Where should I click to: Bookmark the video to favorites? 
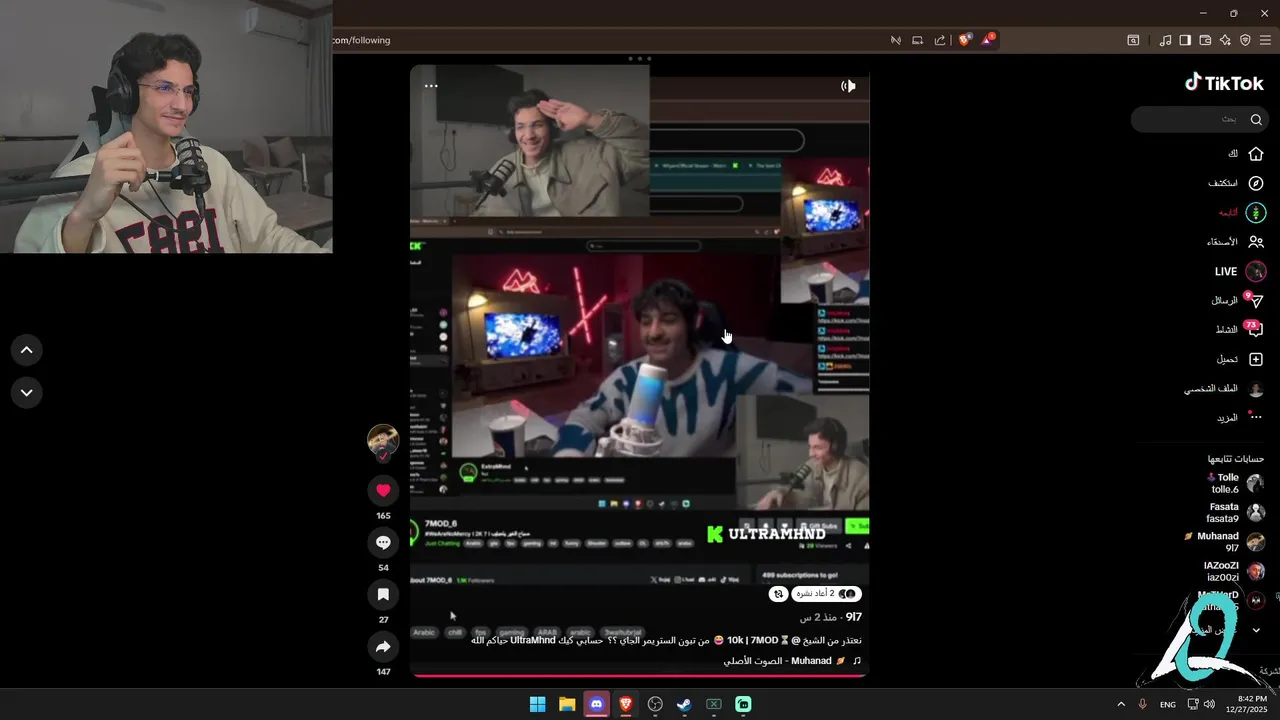coord(383,594)
